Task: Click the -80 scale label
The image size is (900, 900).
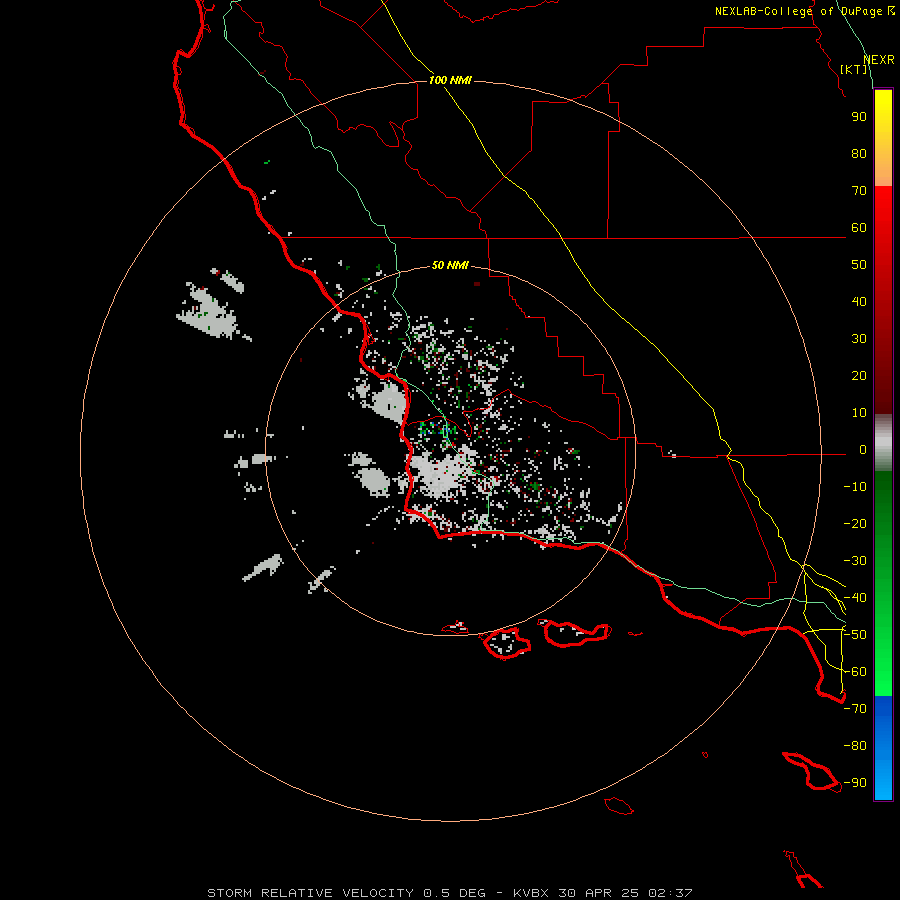Action: point(855,746)
